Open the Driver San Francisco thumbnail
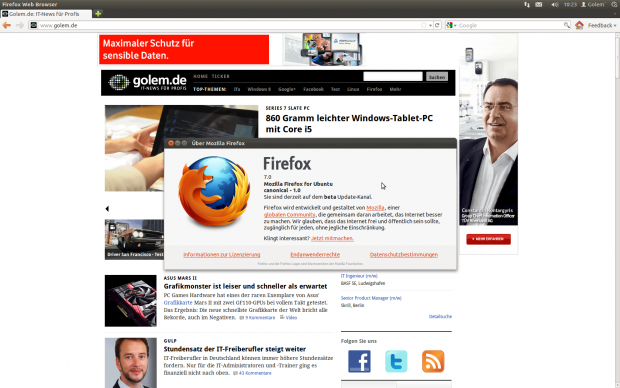 click(134, 239)
